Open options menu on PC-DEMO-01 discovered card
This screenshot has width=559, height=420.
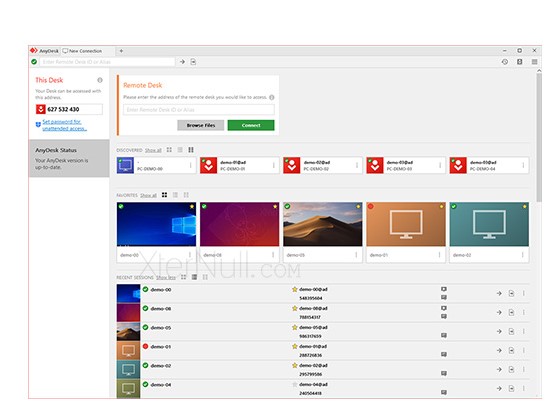273,165
